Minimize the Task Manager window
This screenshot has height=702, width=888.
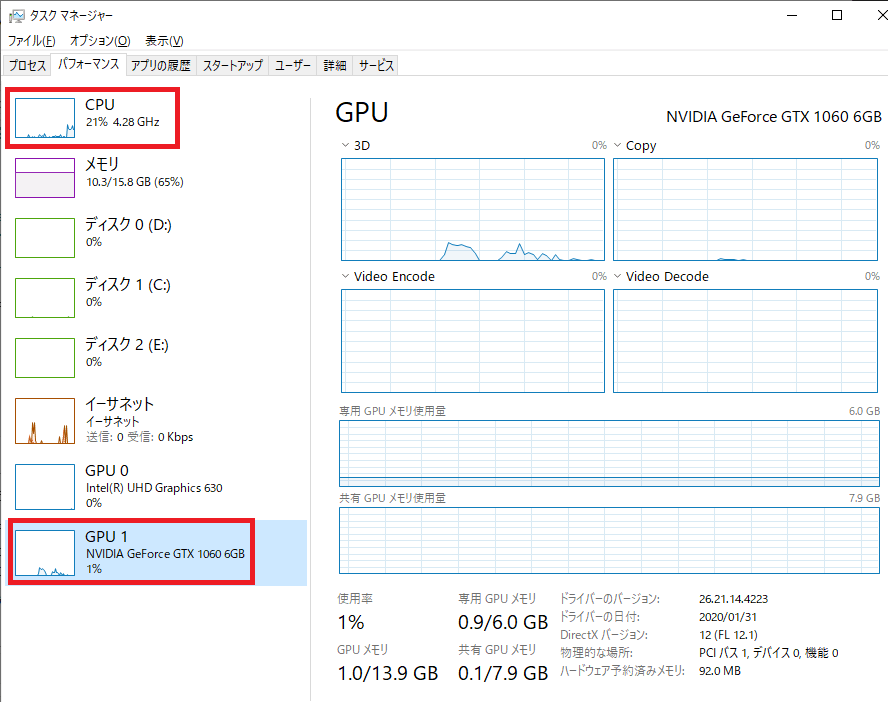[x=792, y=15]
